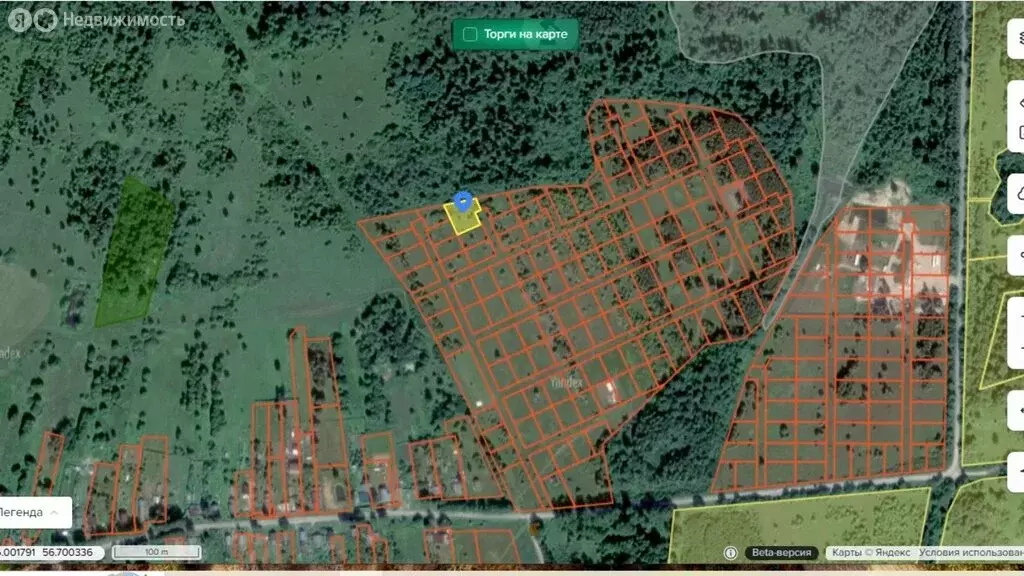Viewport: 1024px width, 576px height.
Task: Click the "Торги на карте" label text
Action: point(526,35)
